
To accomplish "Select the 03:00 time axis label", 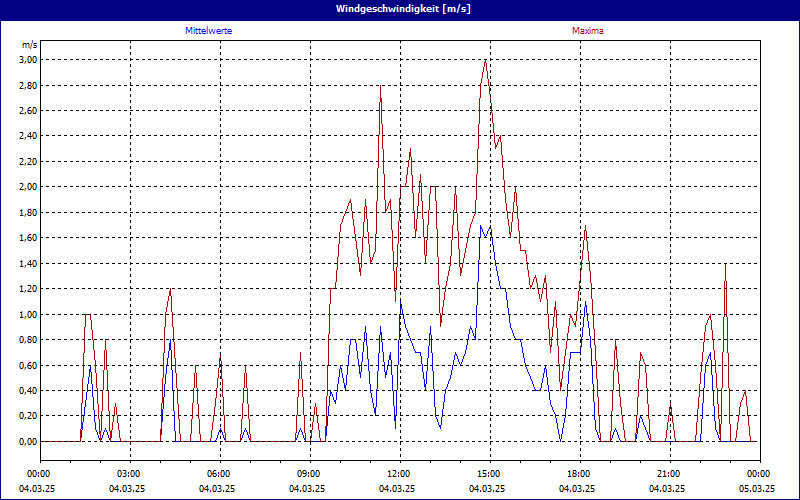I will [128, 474].
